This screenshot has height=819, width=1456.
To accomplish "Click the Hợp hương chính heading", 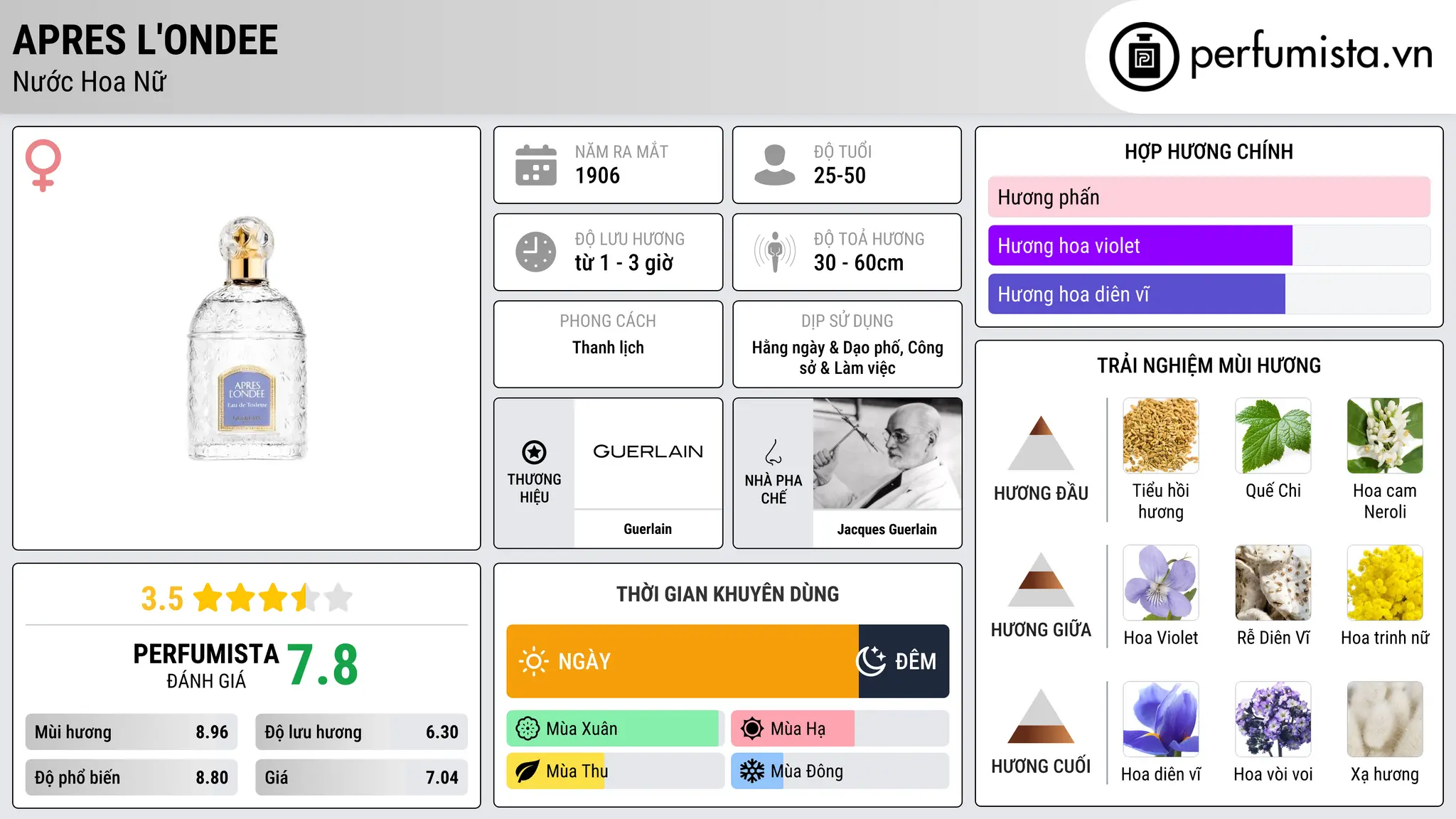I will click(1209, 152).
